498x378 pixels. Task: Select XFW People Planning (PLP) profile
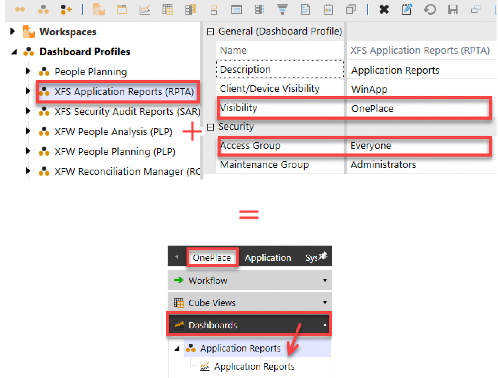(115, 152)
